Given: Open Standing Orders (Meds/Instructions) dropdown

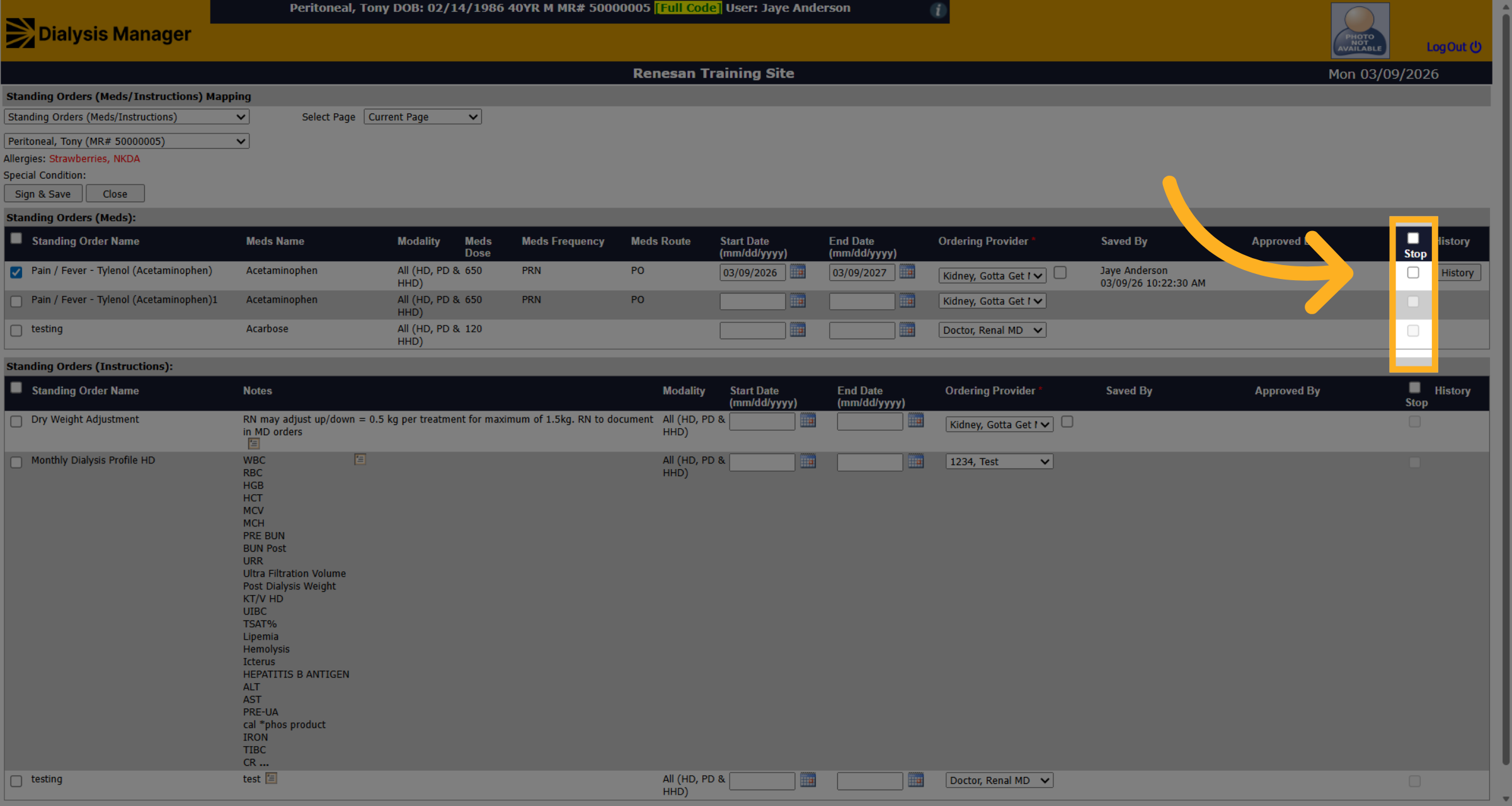Looking at the screenshot, I should (x=127, y=117).
